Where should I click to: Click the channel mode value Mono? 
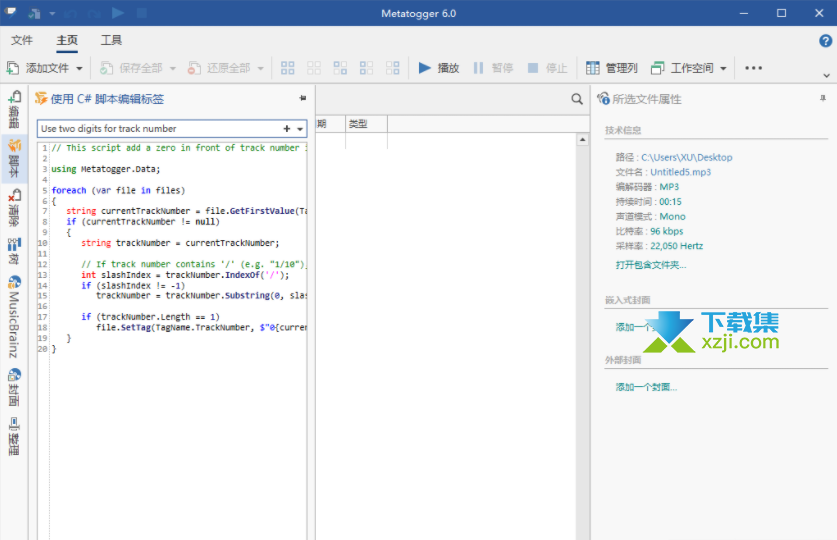[673, 217]
